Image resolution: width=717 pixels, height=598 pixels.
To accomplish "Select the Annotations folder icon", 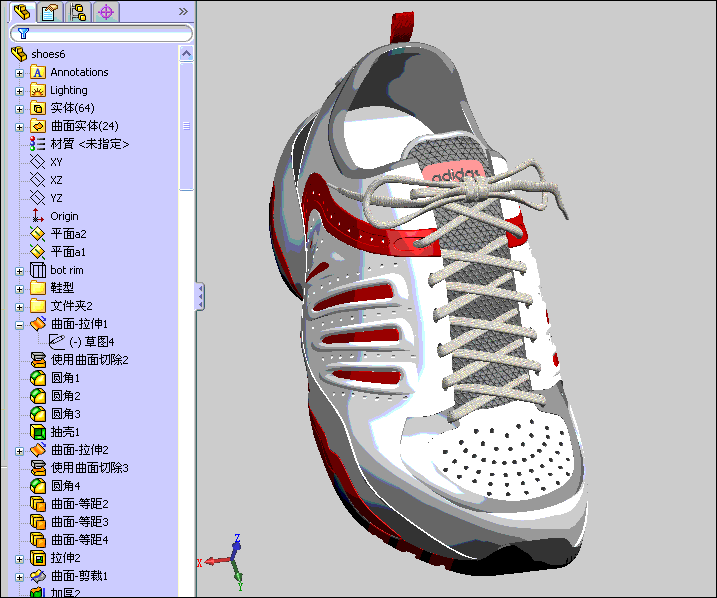I will coord(37,72).
